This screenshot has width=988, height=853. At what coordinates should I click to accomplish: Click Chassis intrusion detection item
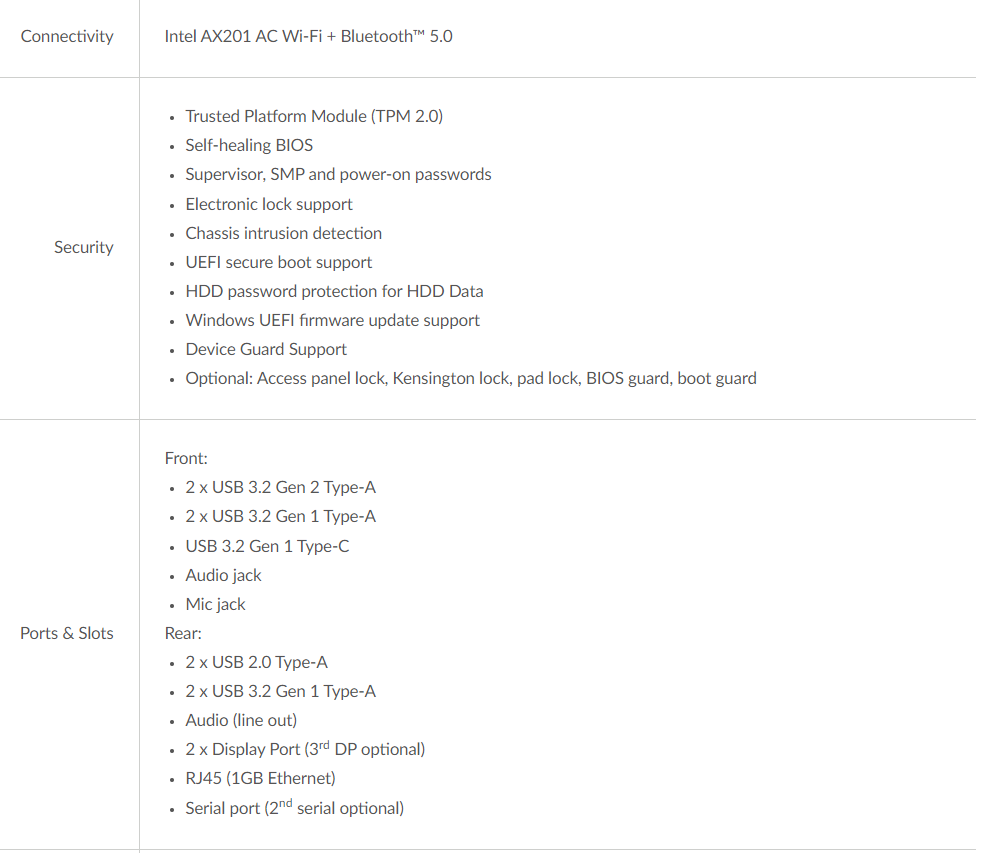tap(284, 233)
